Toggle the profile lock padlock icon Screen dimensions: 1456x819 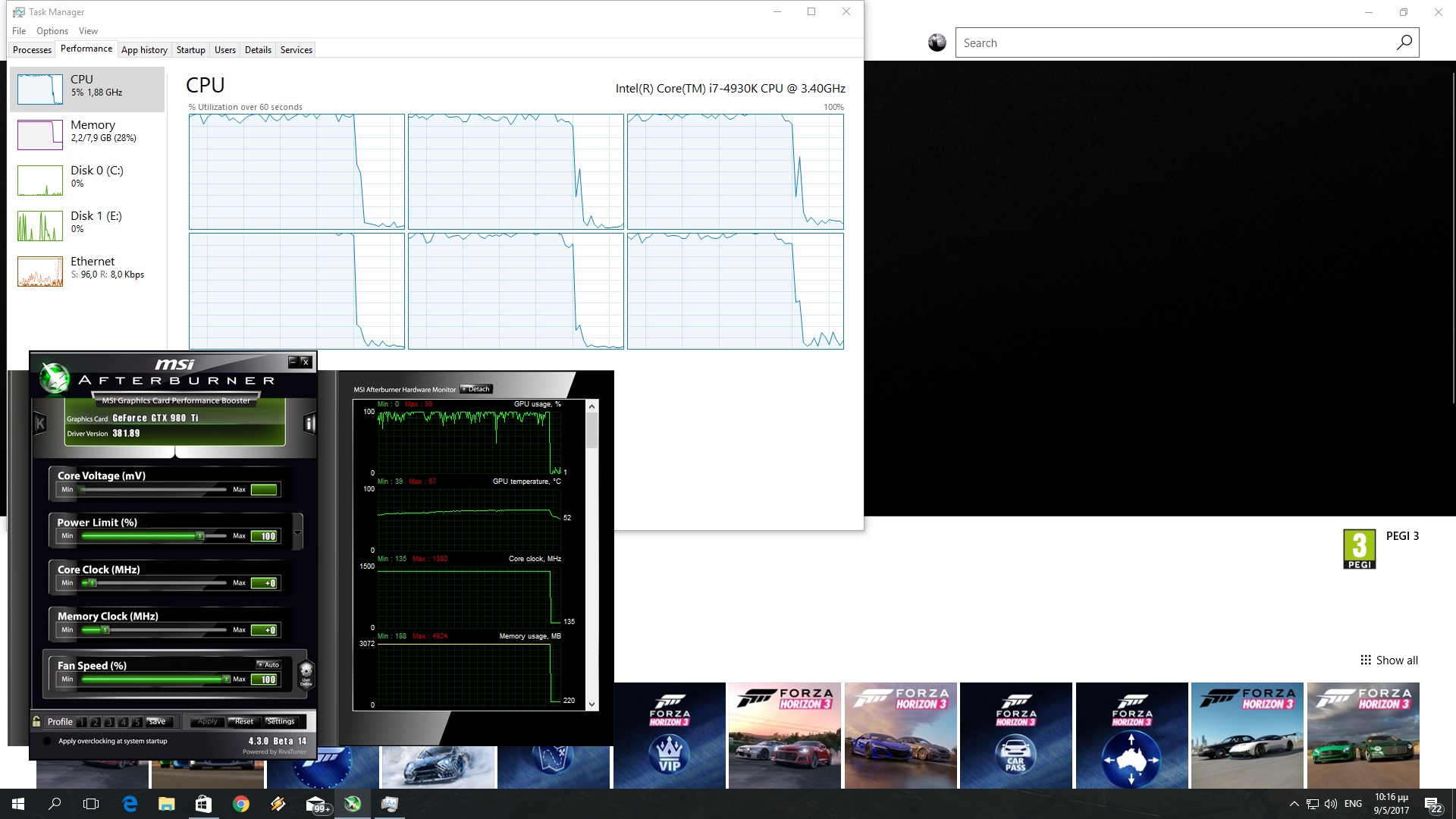[x=36, y=721]
